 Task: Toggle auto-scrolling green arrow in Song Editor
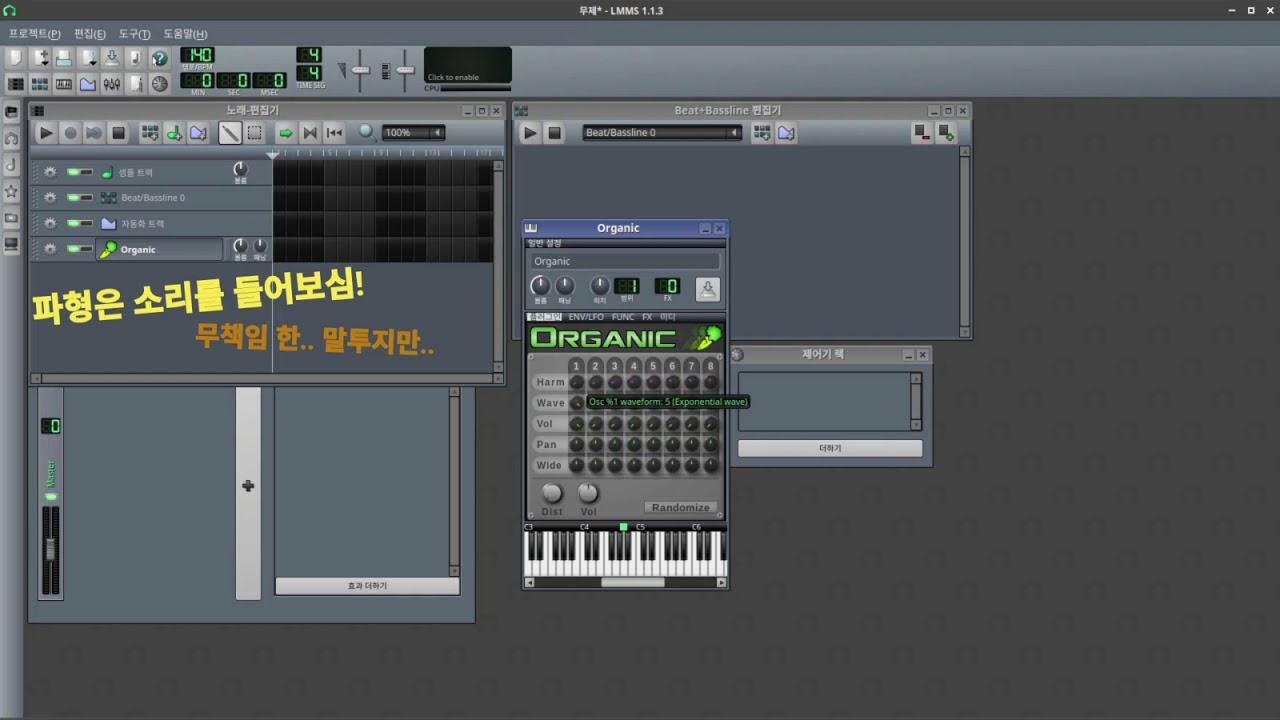(286, 132)
